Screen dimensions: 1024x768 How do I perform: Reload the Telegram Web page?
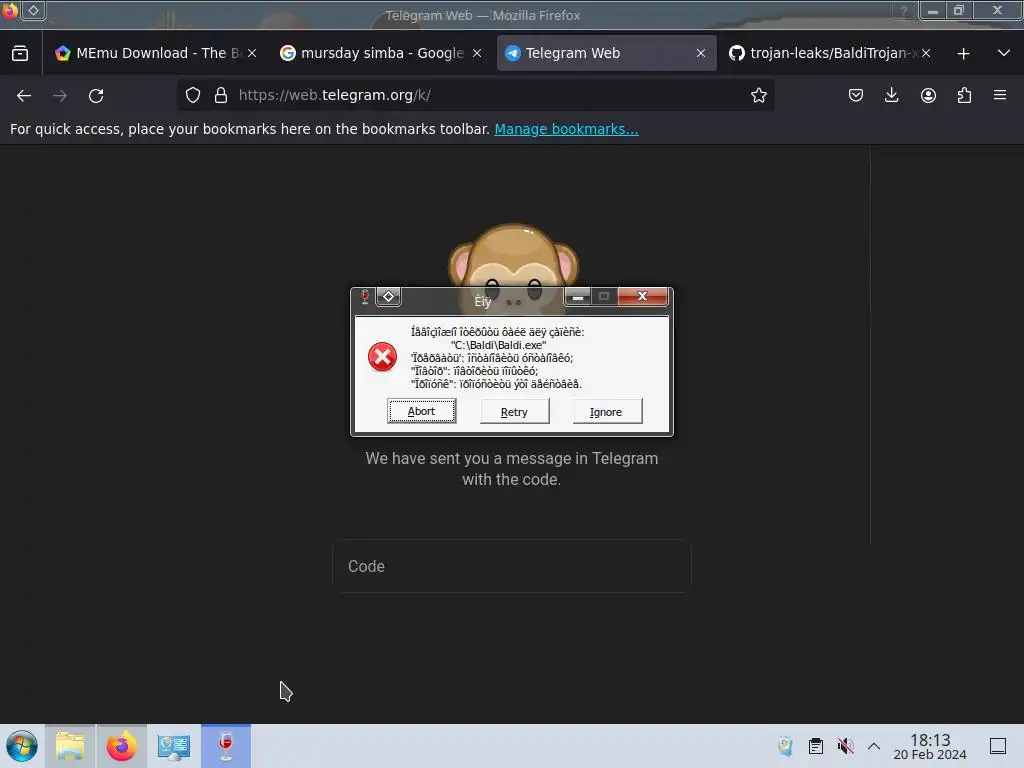click(96, 96)
